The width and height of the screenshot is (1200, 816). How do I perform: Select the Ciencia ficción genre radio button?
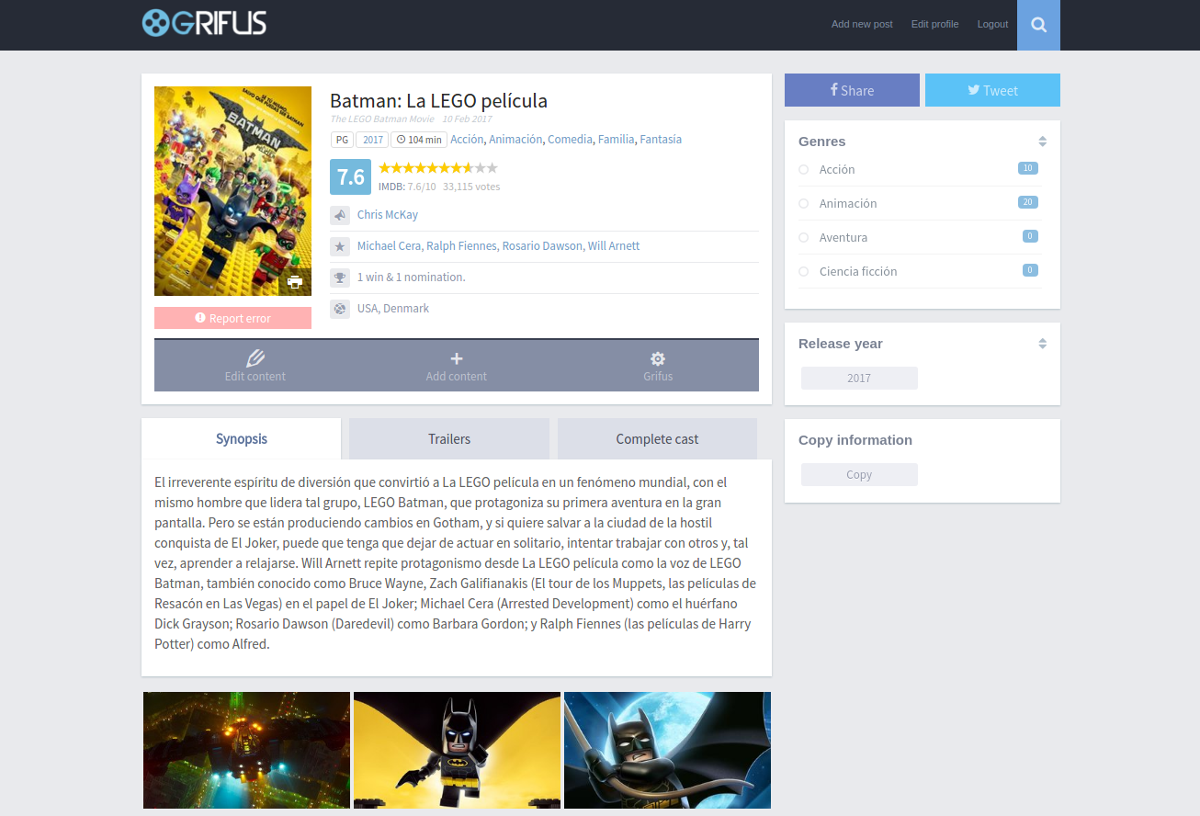point(803,272)
